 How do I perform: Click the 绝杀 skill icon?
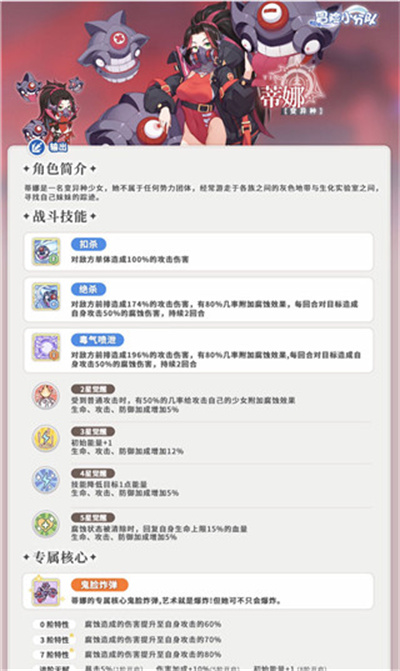pyautogui.click(x=46, y=296)
